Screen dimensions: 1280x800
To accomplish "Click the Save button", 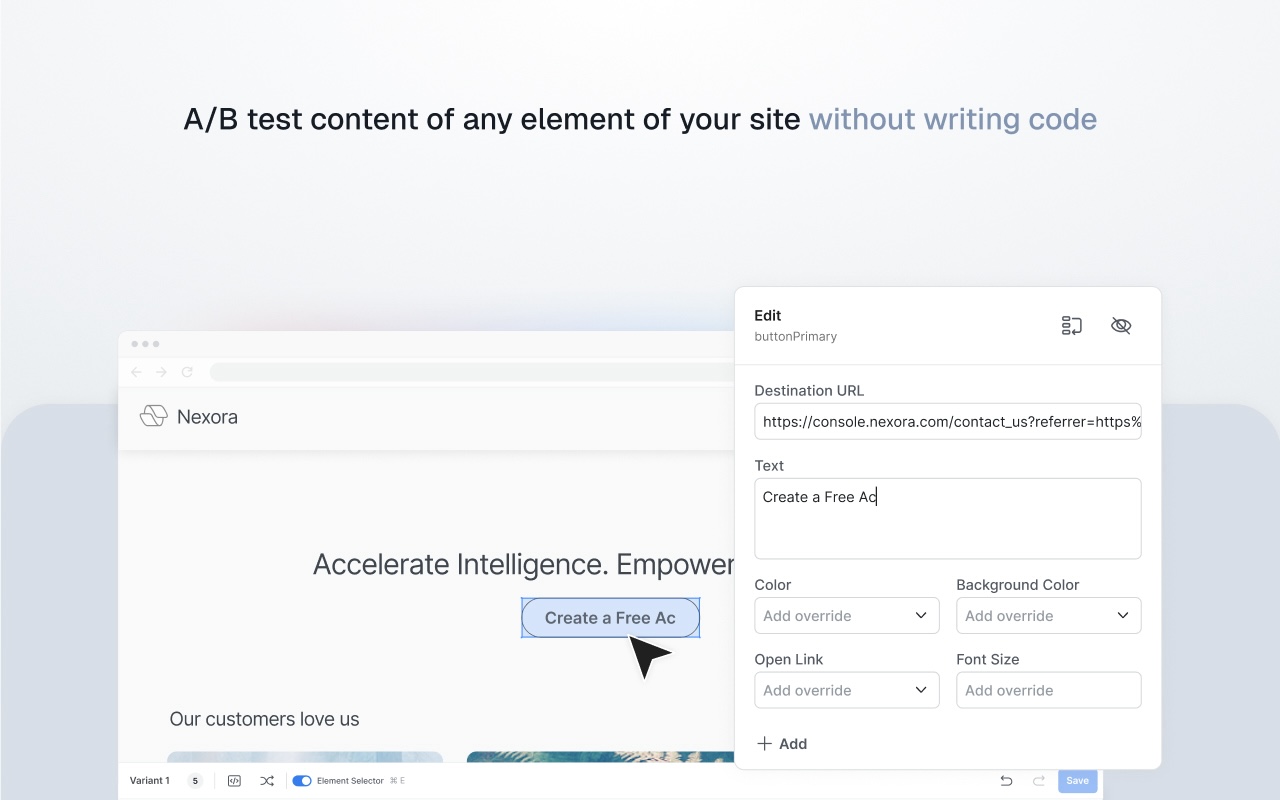I will [x=1078, y=781].
